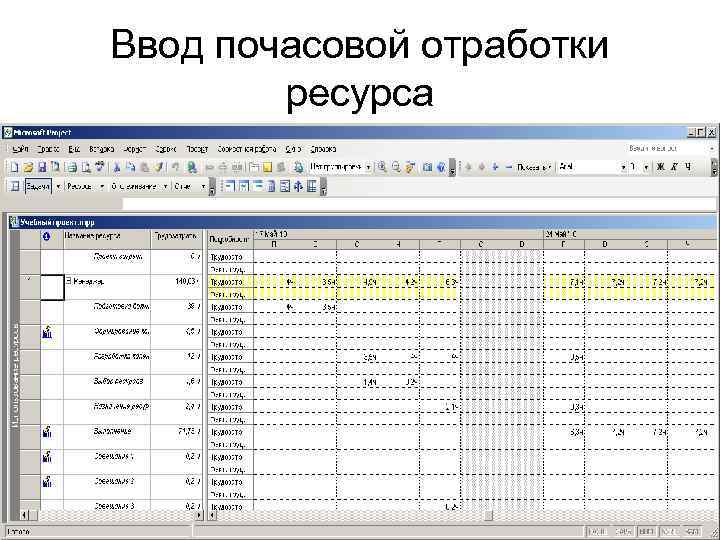Open the Правка menu

point(48,149)
